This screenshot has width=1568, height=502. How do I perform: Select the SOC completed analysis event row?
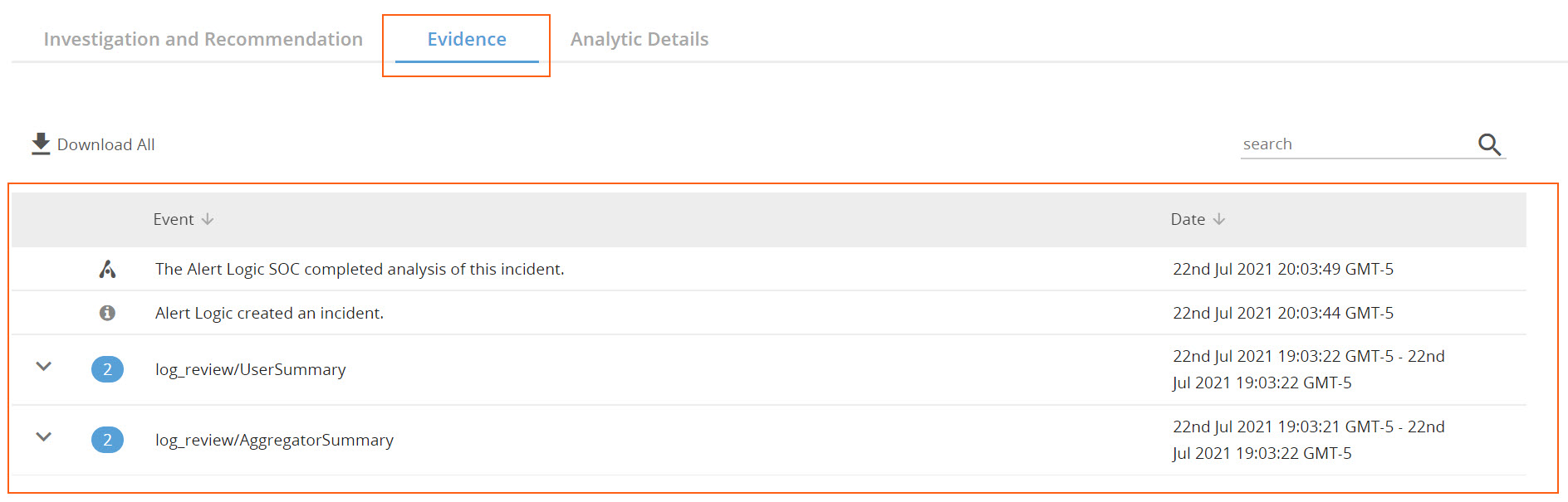click(360, 269)
